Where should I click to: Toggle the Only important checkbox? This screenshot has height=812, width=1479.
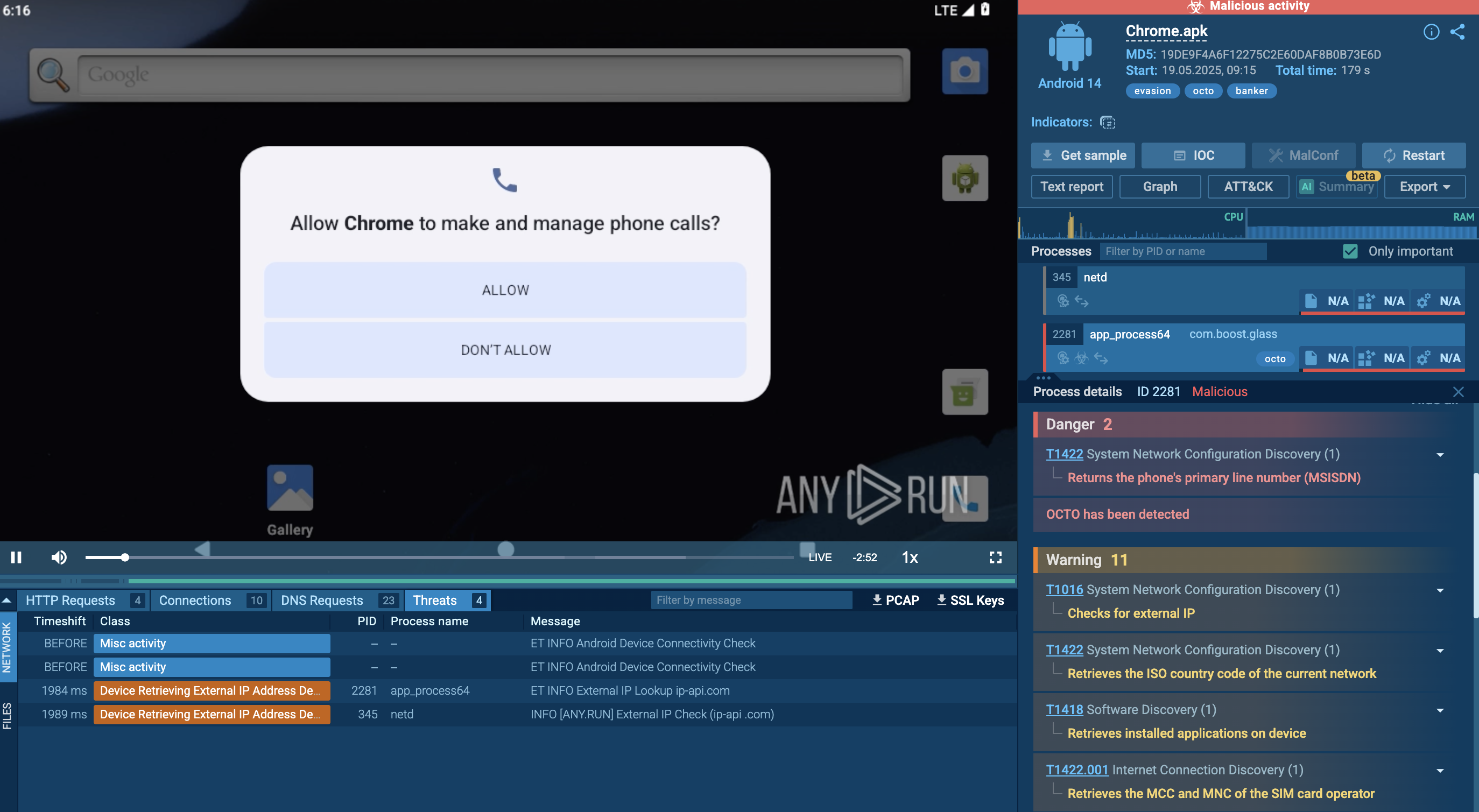point(1350,251)
